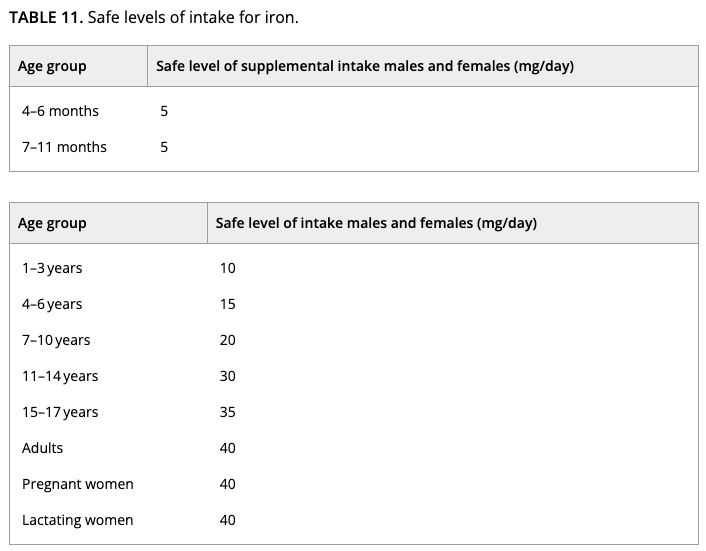Click the "Pregnant women" row label
This screenshot has height=551, width=706.
point(77,484)
